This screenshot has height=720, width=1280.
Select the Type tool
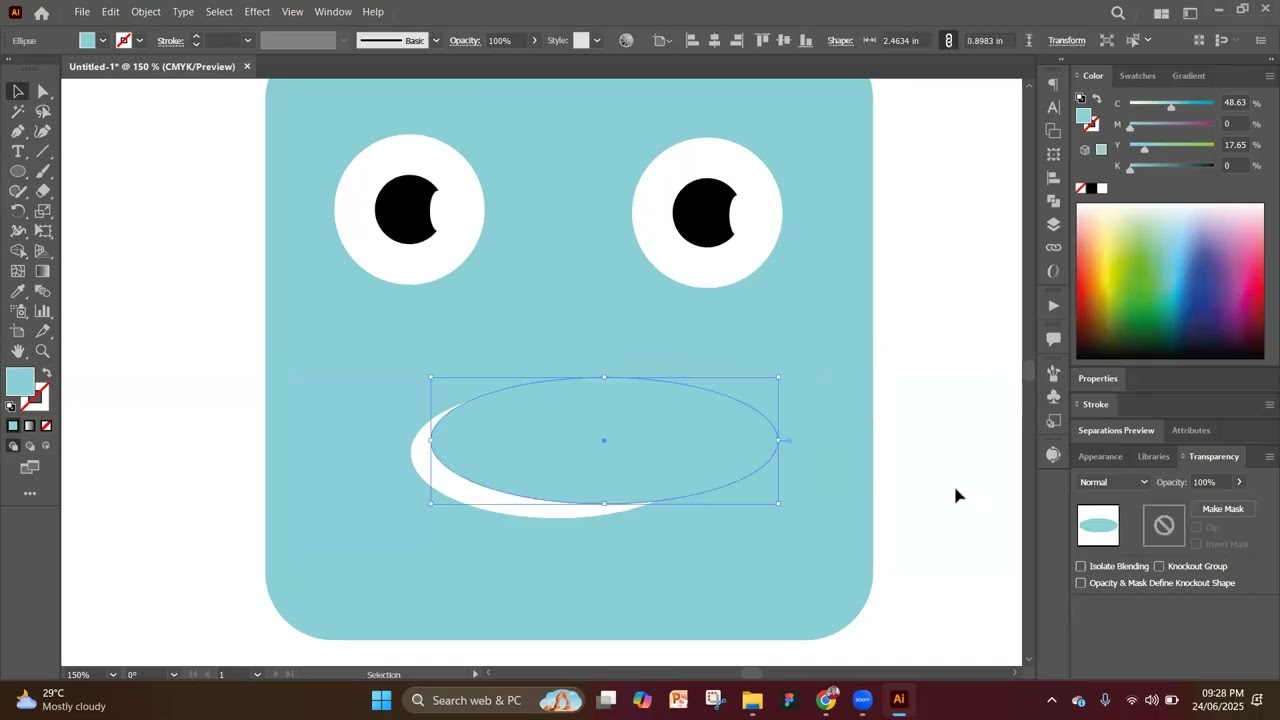coord(18,151)
